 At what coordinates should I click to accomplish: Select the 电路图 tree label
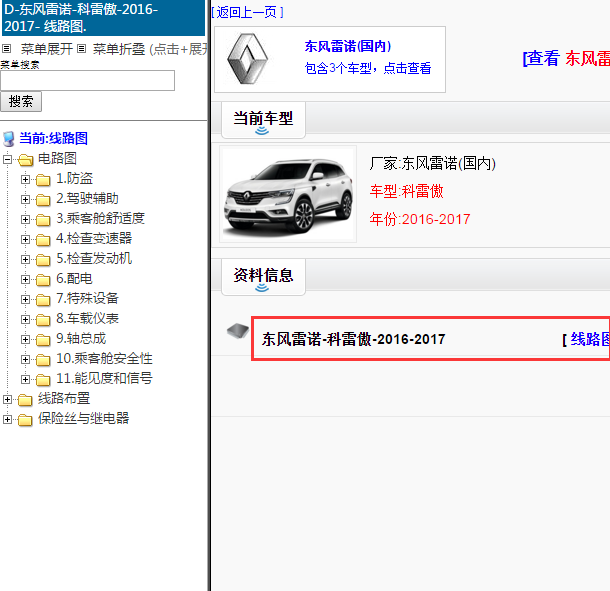pyautogui.click(x=57, y=158)
